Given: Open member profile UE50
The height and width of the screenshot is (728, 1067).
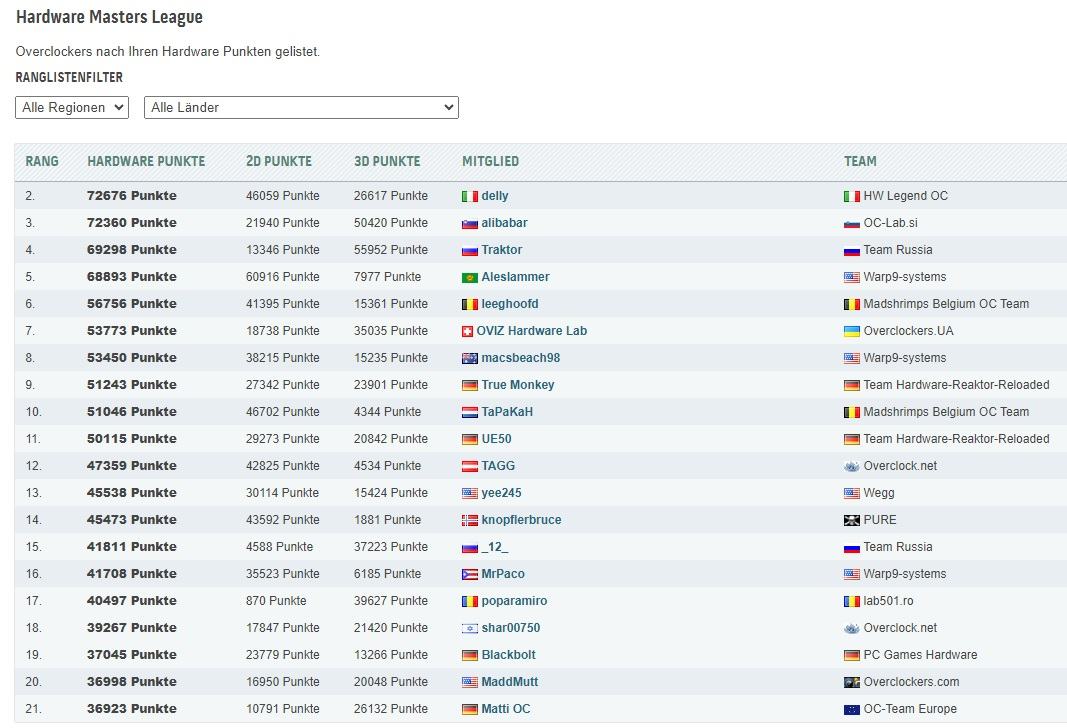Looking at the screenshot, I should tap(496, 439).
